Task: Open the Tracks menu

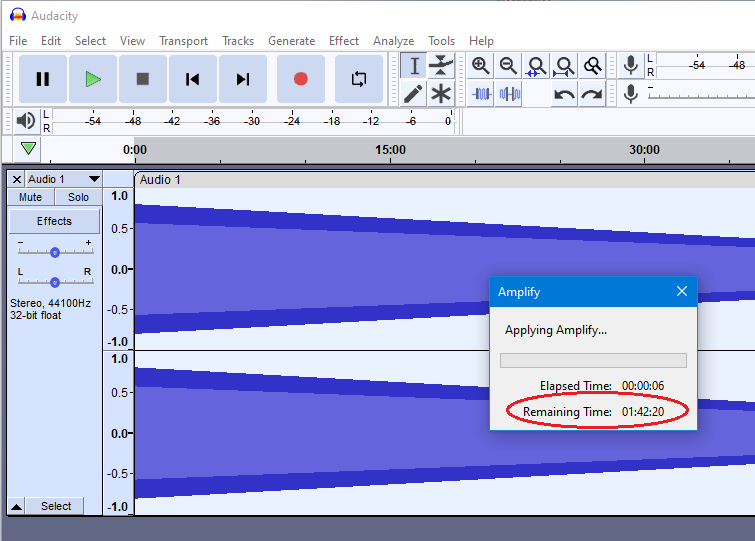Action: pos(238,41)
